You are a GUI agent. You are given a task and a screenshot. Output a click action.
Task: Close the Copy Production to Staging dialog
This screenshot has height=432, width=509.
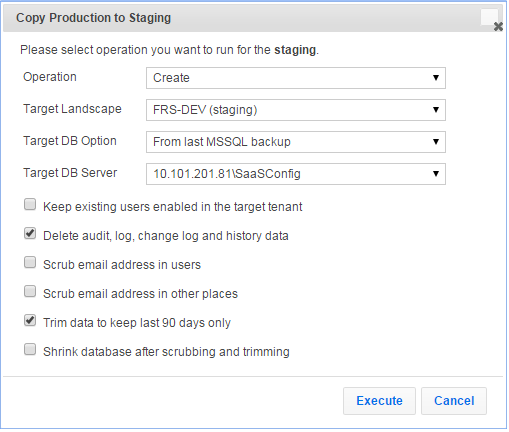click(x=498, y=26)
